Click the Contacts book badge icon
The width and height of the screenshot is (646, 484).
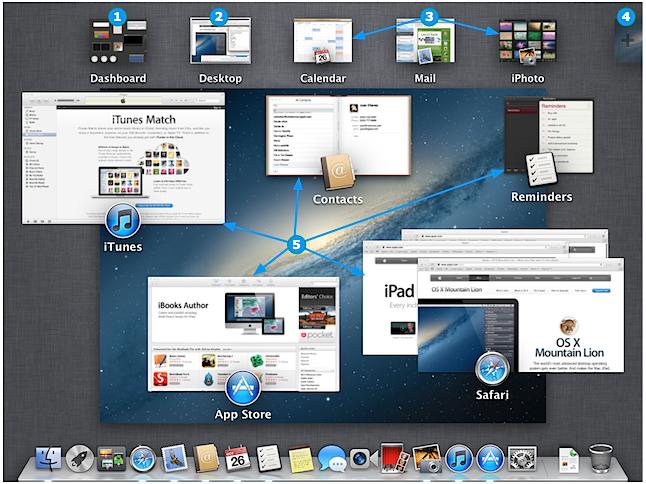pyautogui.click(x=338, y=172)
